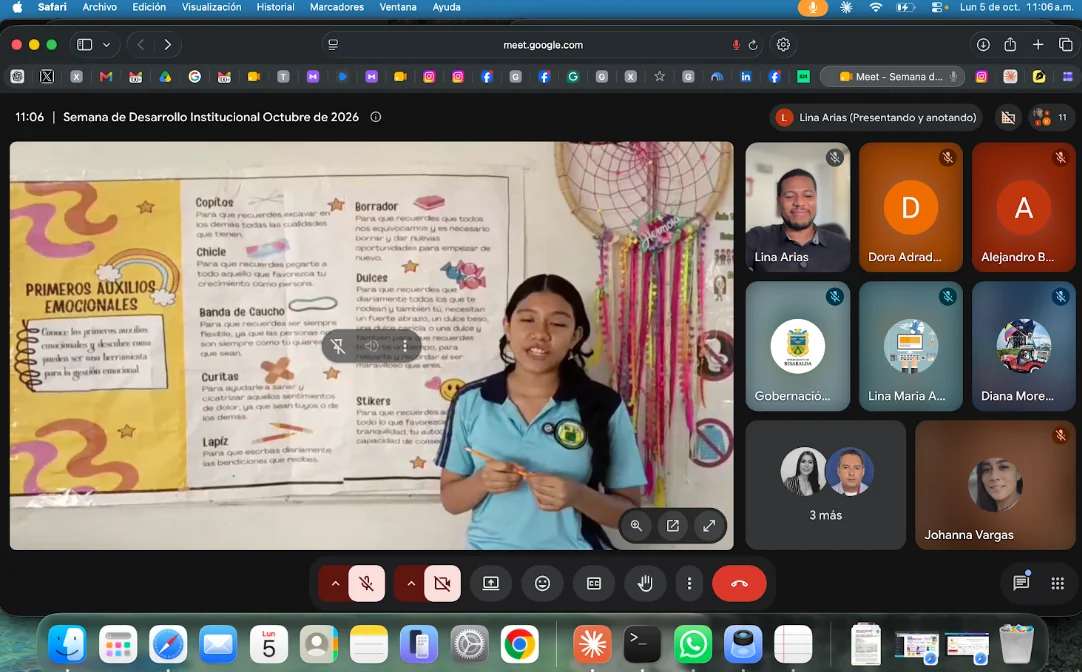Expand the "3 más" participants tile
Image resolution: width=1082 pixels, height=672 pixels.
pyautogui.click(x=825, y=485)
